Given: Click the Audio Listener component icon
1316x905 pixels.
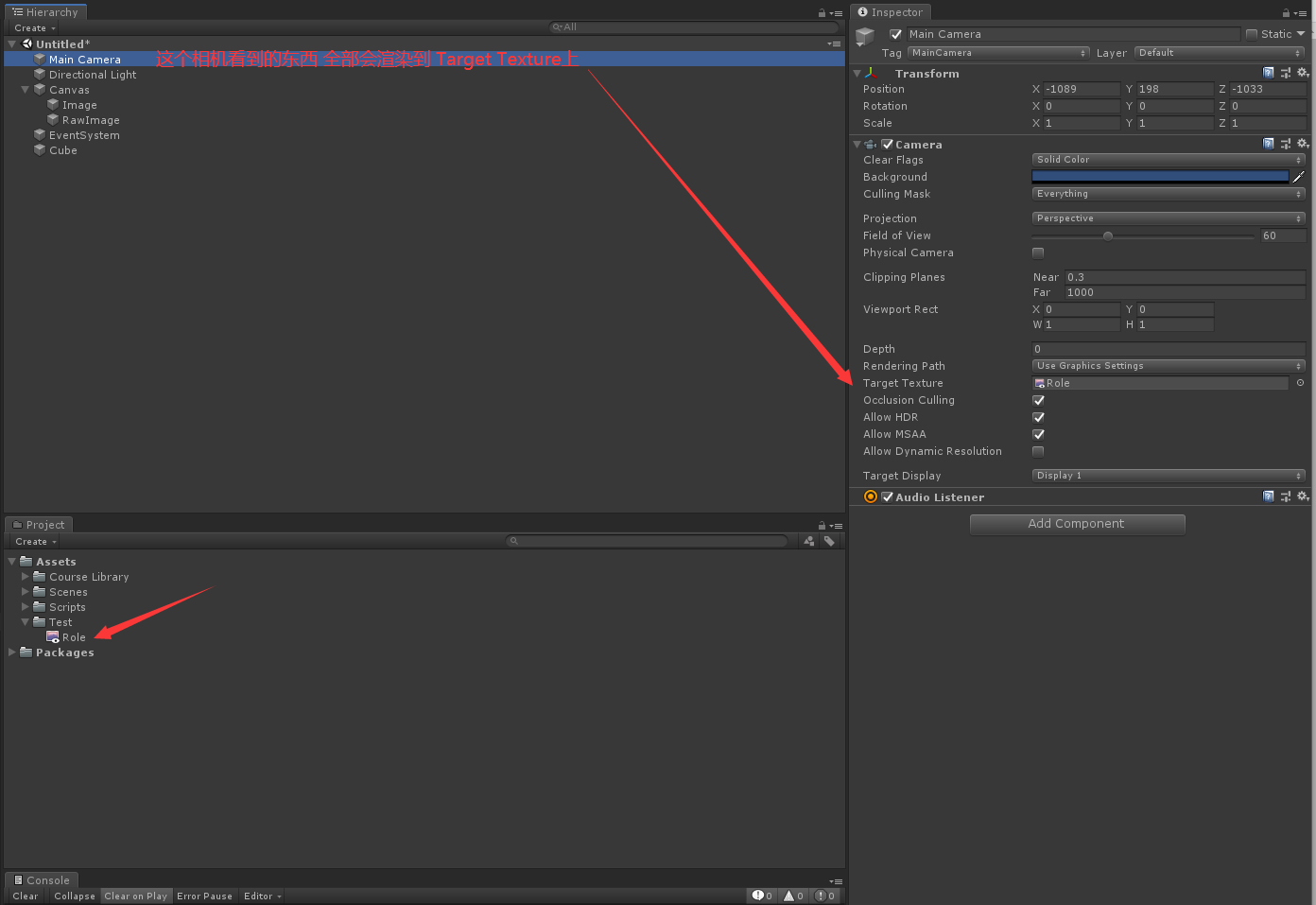Looking at the screenshot, I should 871,496.
